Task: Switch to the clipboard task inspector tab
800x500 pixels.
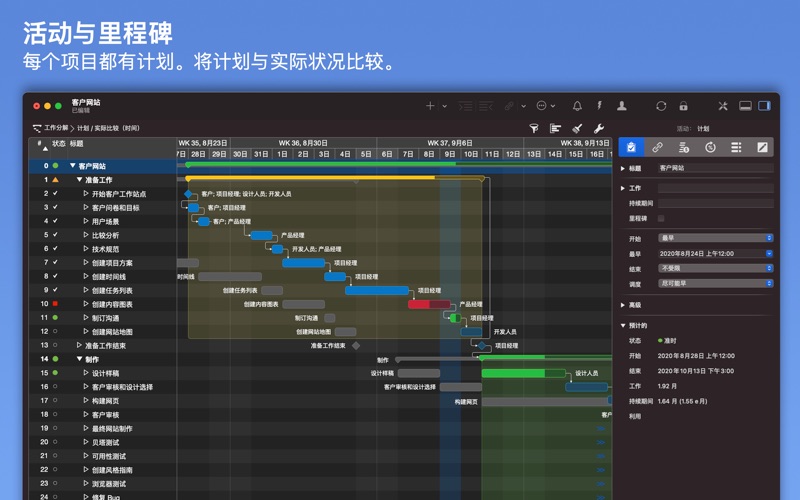Action: pos(631,147)
